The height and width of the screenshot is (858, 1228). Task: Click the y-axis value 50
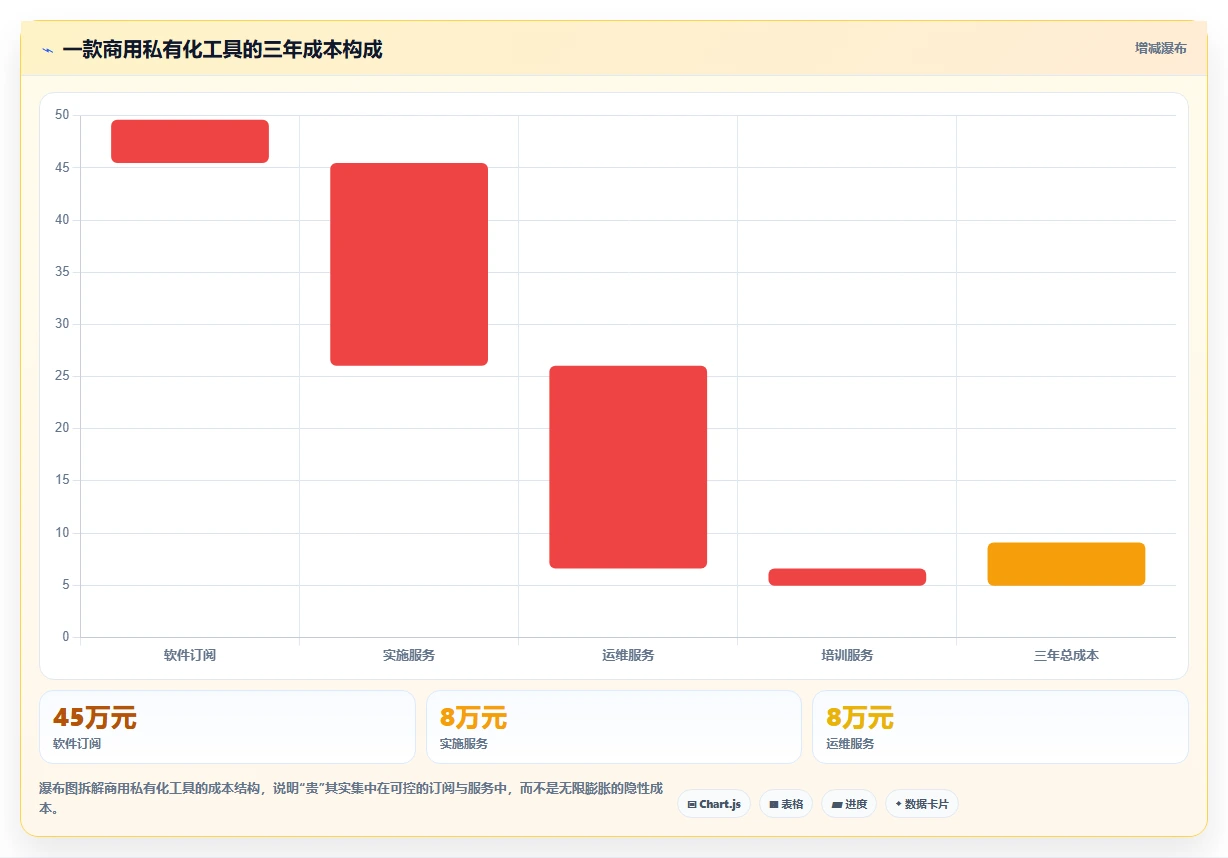(62, 115)
